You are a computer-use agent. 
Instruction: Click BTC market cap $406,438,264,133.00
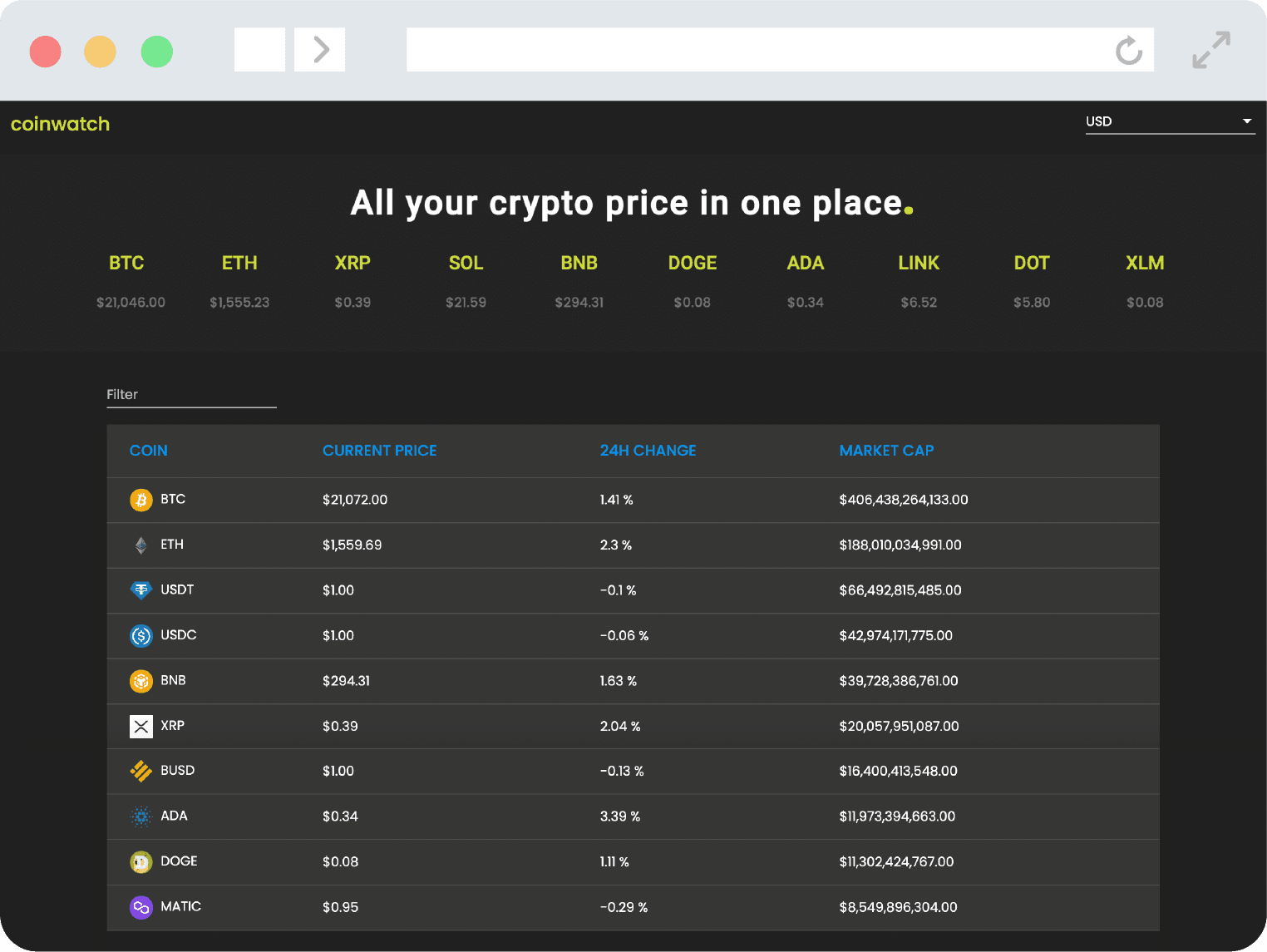904,500
